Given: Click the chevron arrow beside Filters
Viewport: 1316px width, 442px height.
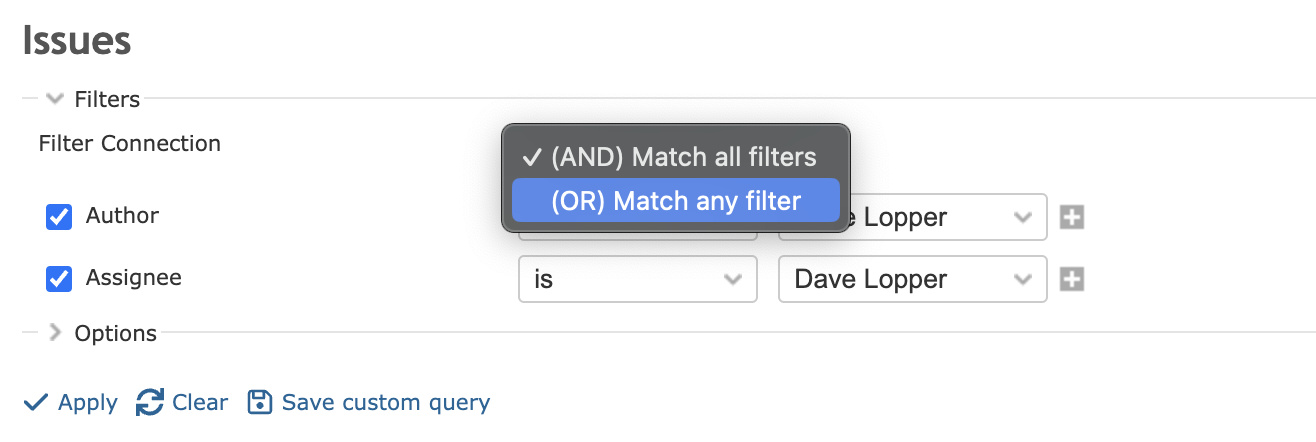Looking at the screenshot, I should point(55,99).
